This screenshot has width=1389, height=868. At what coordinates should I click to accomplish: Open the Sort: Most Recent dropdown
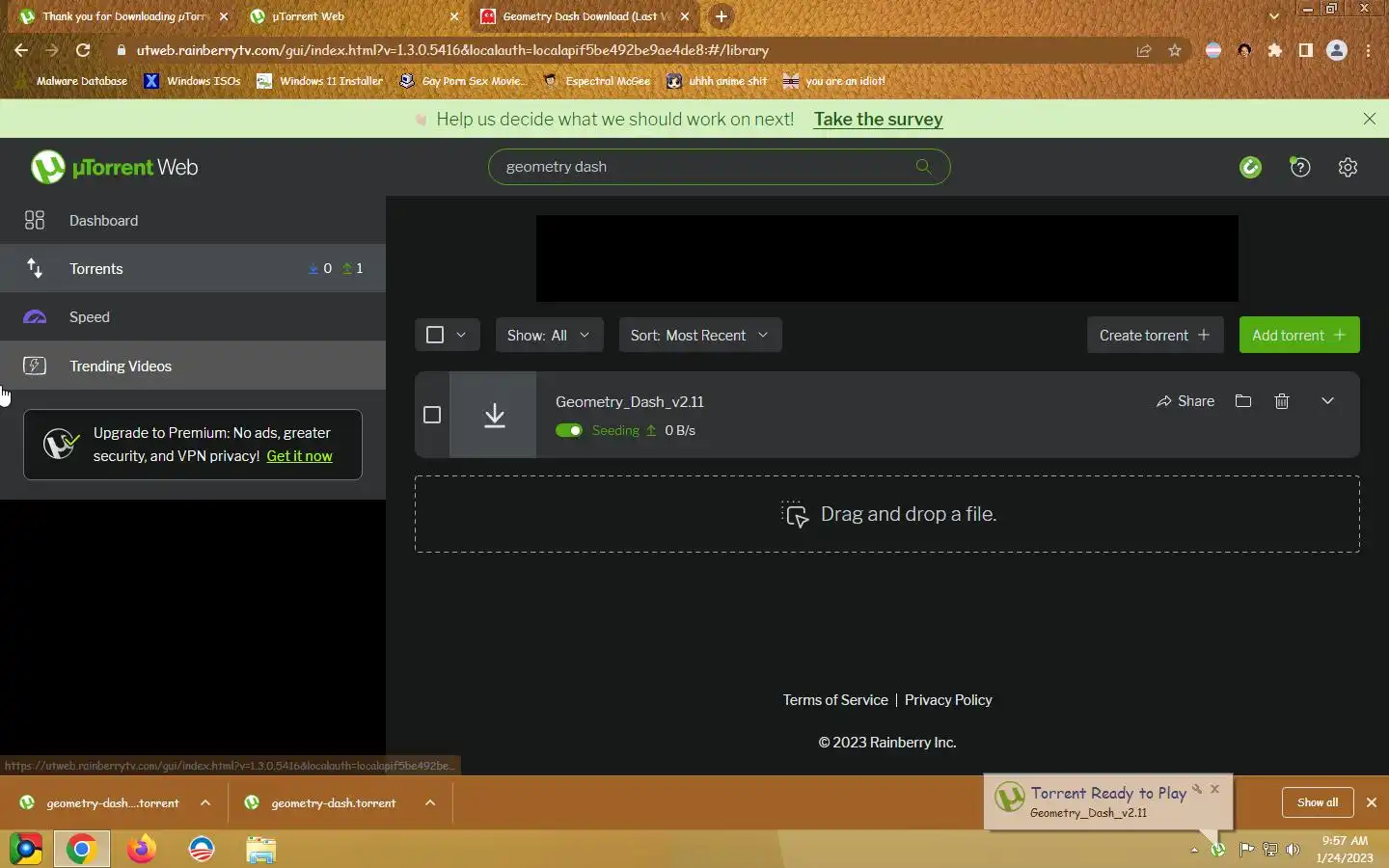pos(700,336)
